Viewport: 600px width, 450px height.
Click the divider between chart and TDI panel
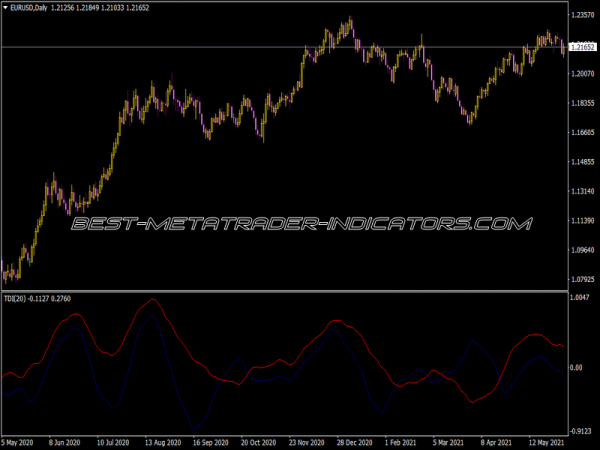280,291
